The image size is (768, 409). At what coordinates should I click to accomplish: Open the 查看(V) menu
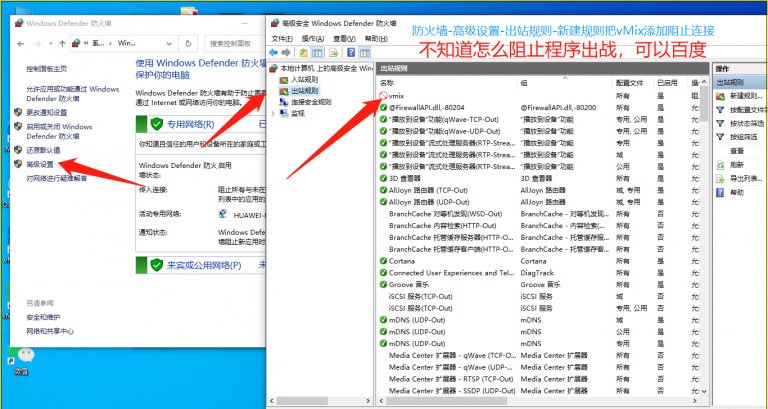(x=344, y=39)
